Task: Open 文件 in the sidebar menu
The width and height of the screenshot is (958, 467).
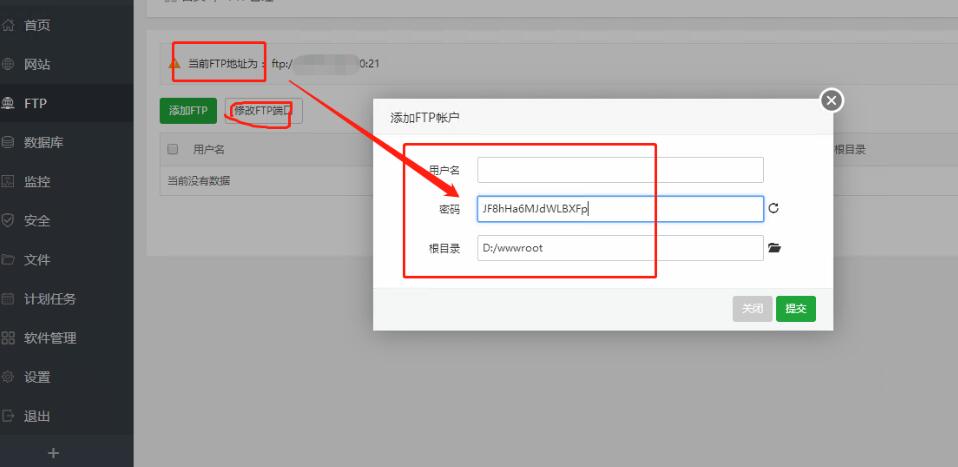Action: (x=37, y=260)
